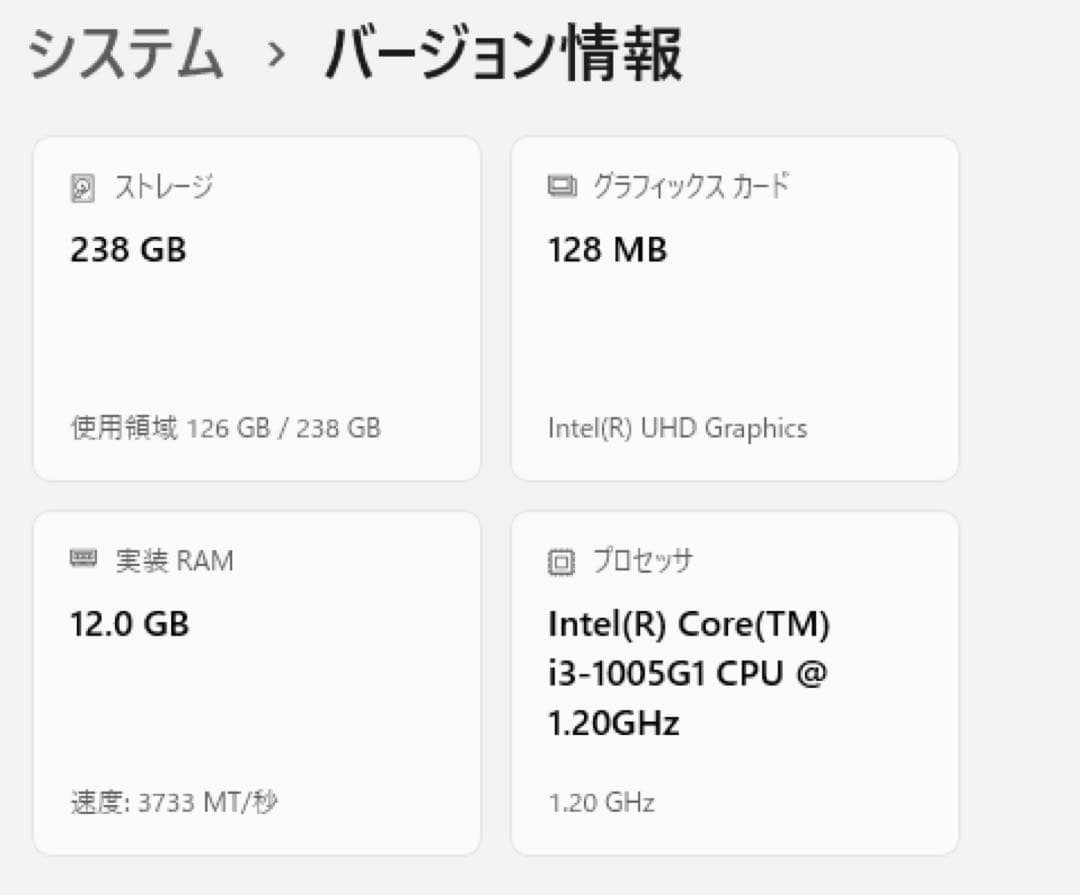Expand the processor details card
Screen dimensions: 1080x896
click(736, 680)
